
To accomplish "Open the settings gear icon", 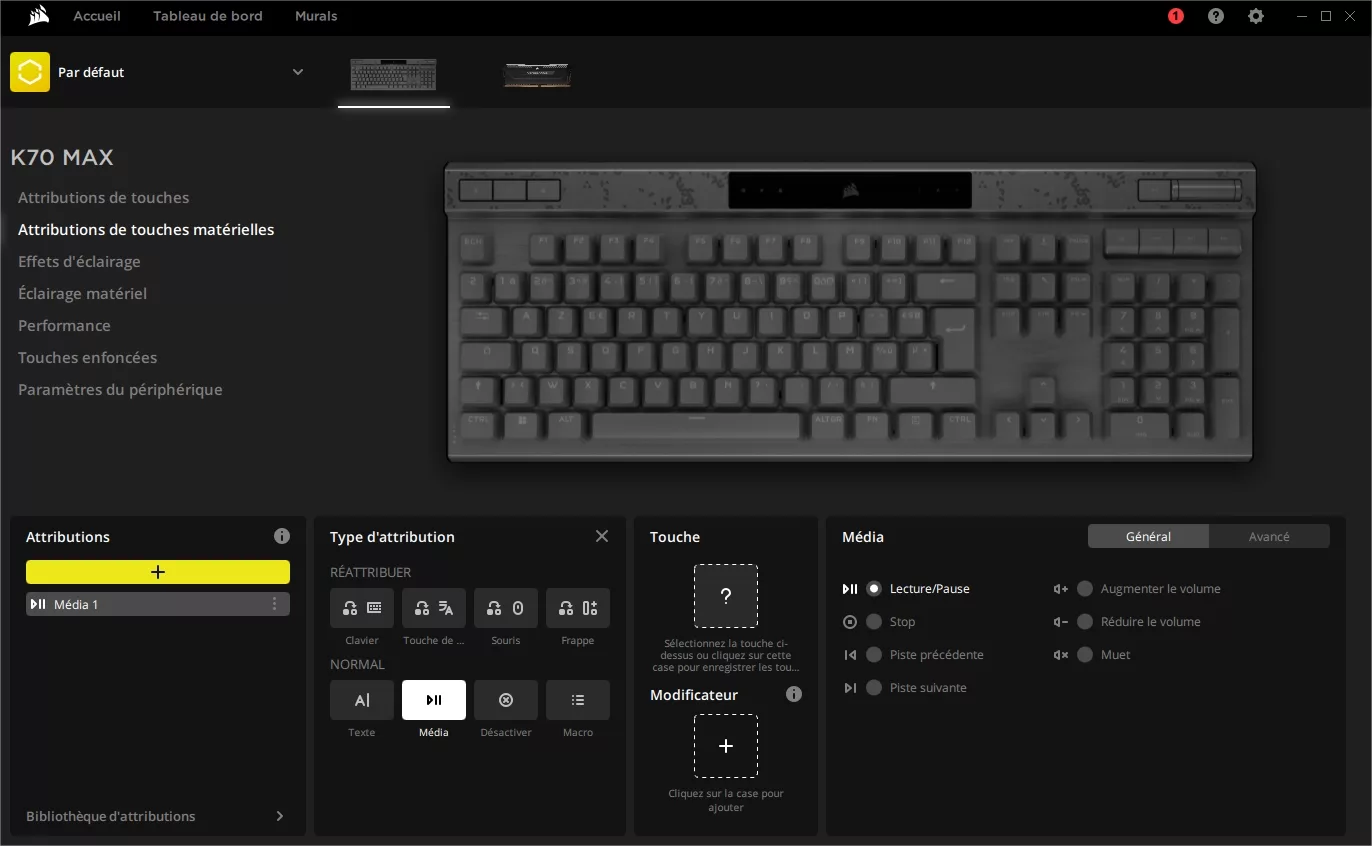I will (1256, 16).
